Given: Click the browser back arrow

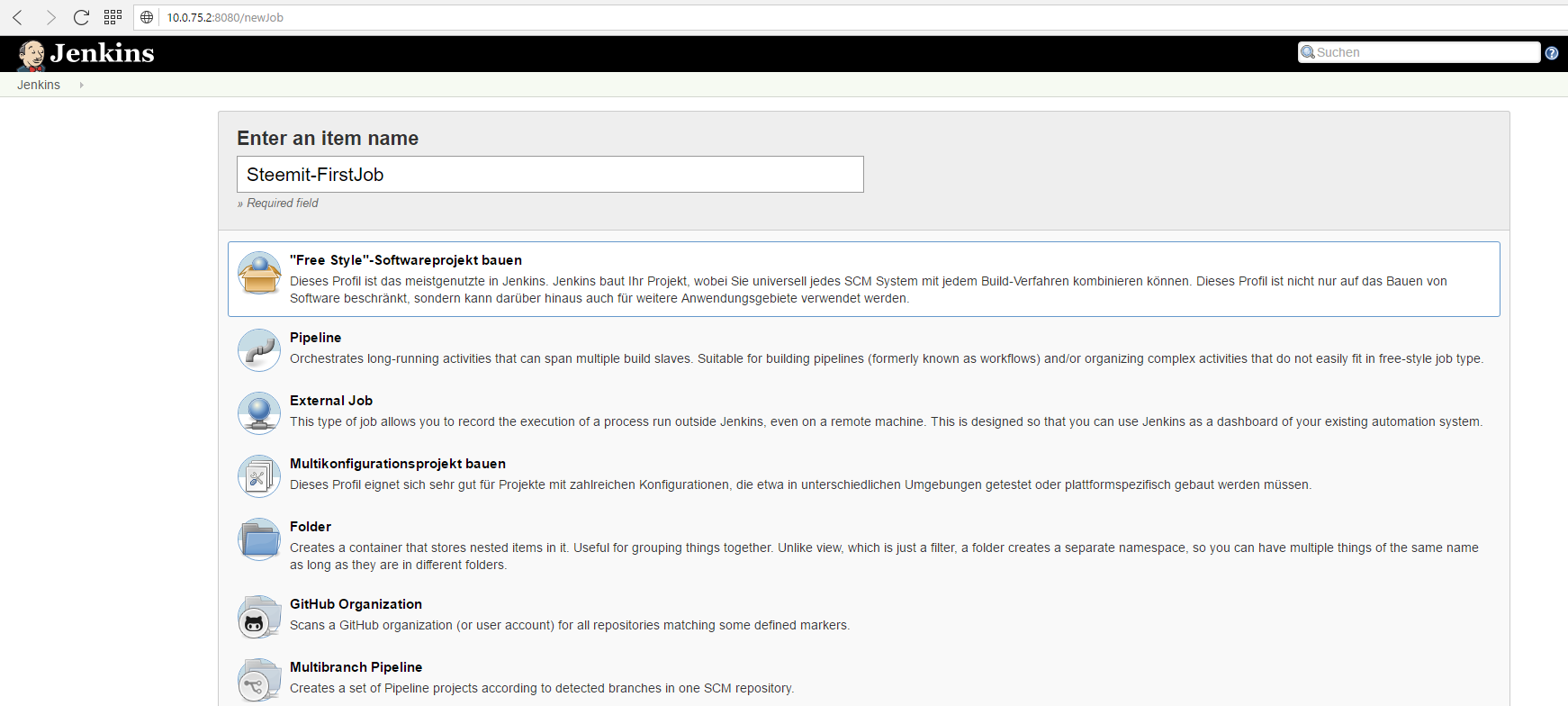Looking at the screenshot, I should coord(17,17).
